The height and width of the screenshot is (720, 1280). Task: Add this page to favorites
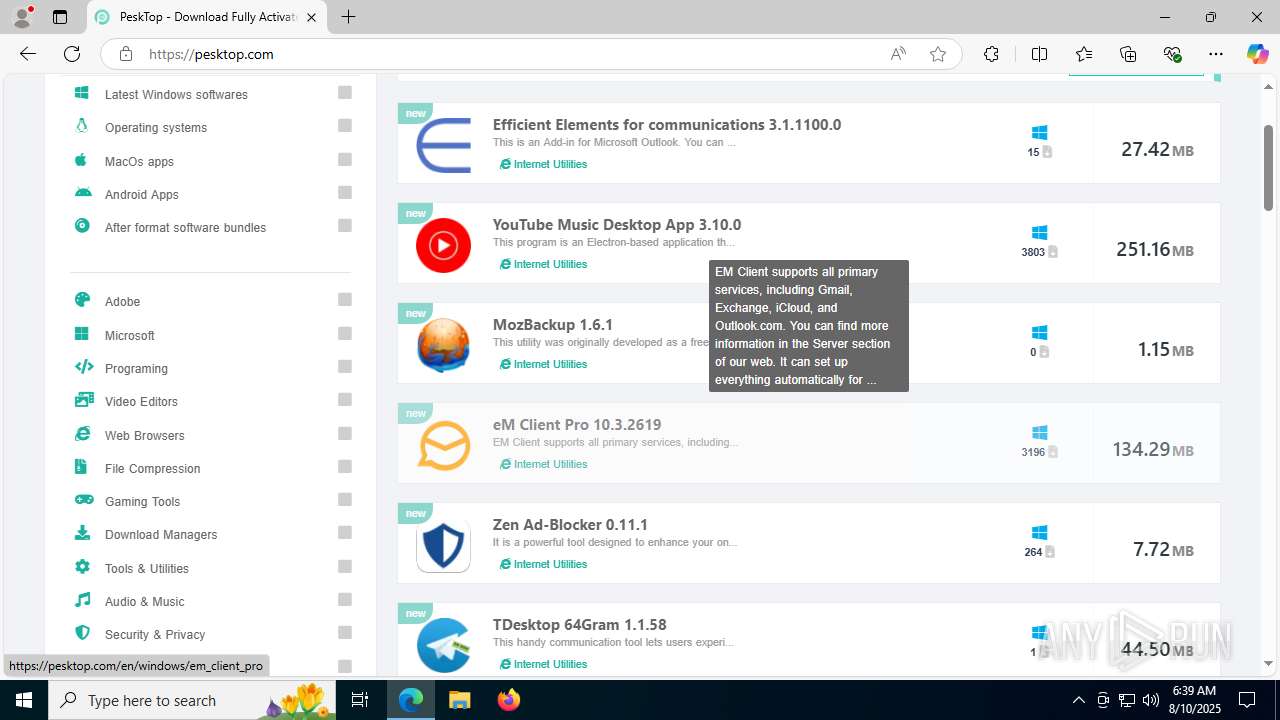(938, 54)
